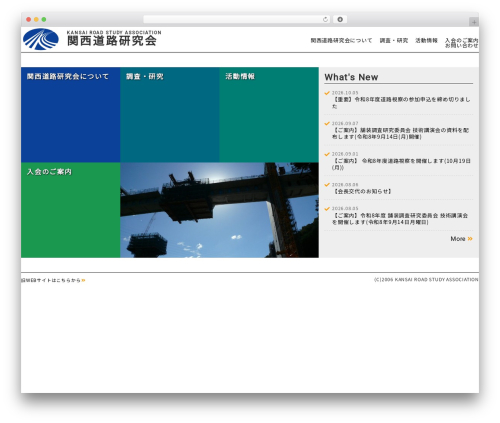Viewport: 500px width, 423px height.
Task: Open 入会のご案内 in top navigation
Action: pos(461,40)
